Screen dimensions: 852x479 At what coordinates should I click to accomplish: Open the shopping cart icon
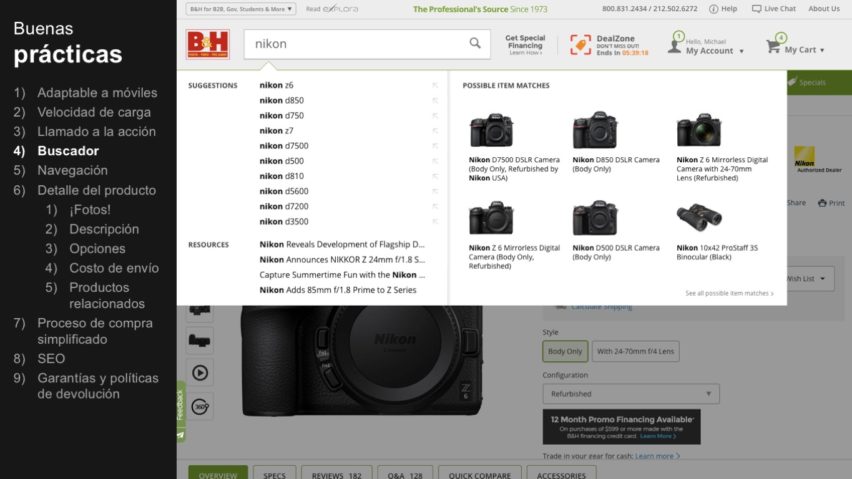click(773, 46)
